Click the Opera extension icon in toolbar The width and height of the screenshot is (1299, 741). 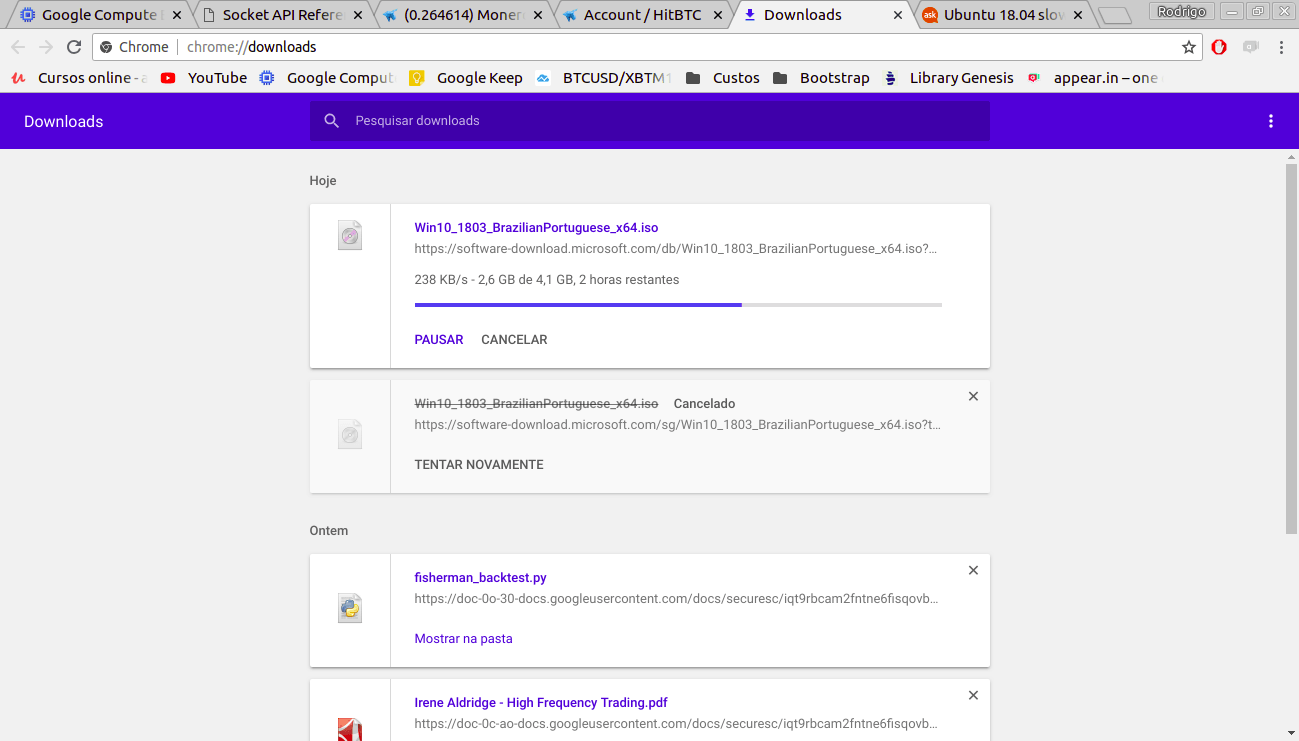click(x=1219, y=47)
